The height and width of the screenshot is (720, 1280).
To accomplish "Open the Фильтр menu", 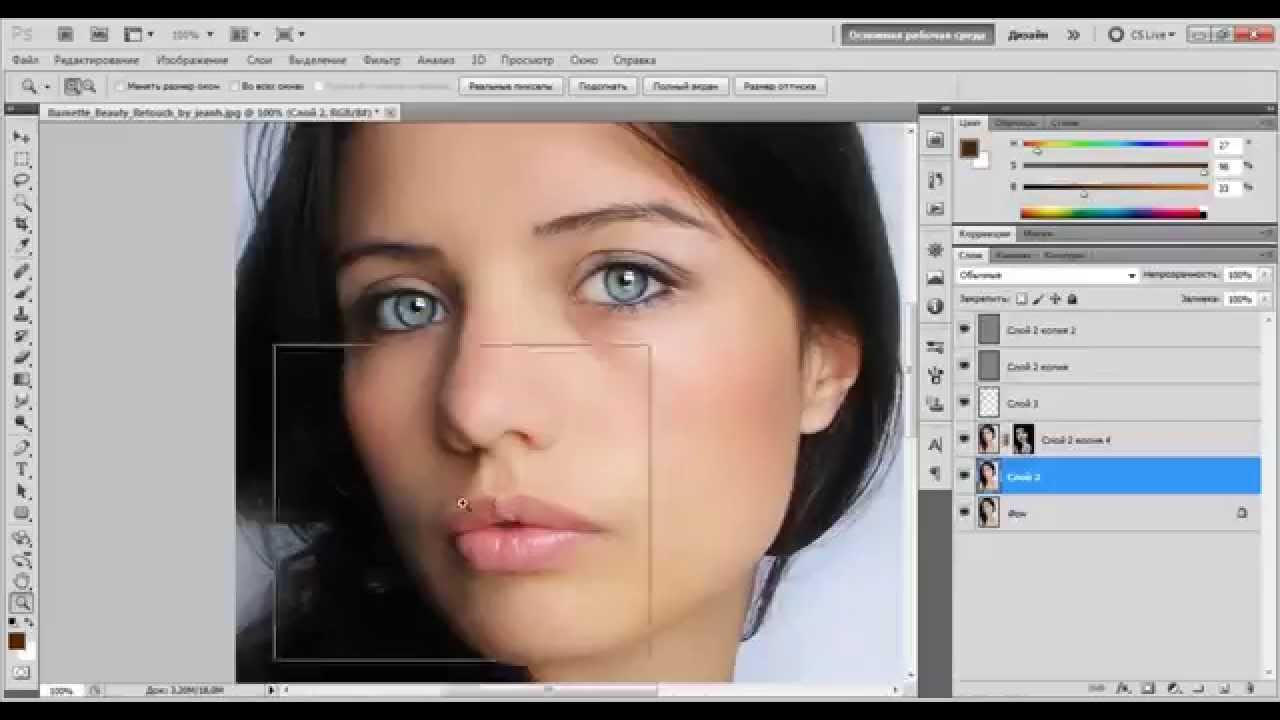I will pyautogui.click(x=382, y=60).
